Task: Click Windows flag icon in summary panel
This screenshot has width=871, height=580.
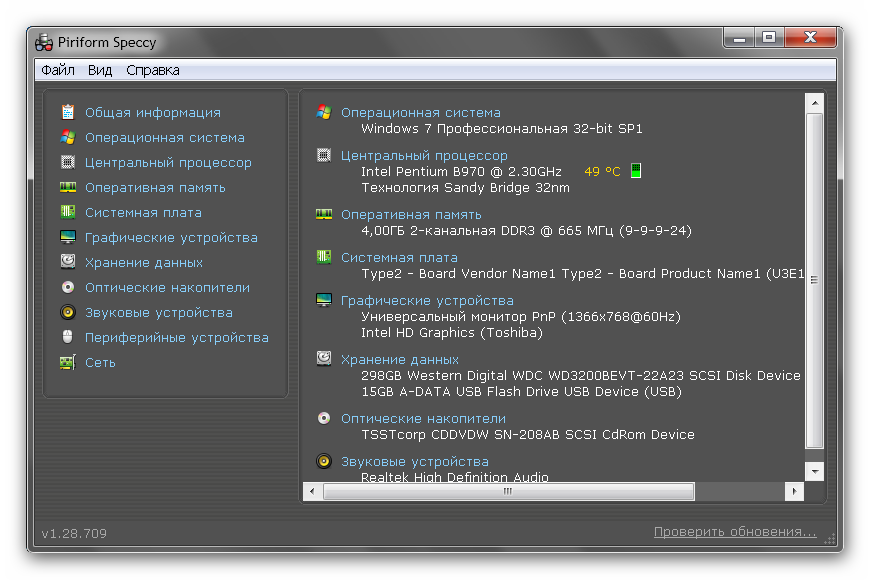Action: point(324,112)
